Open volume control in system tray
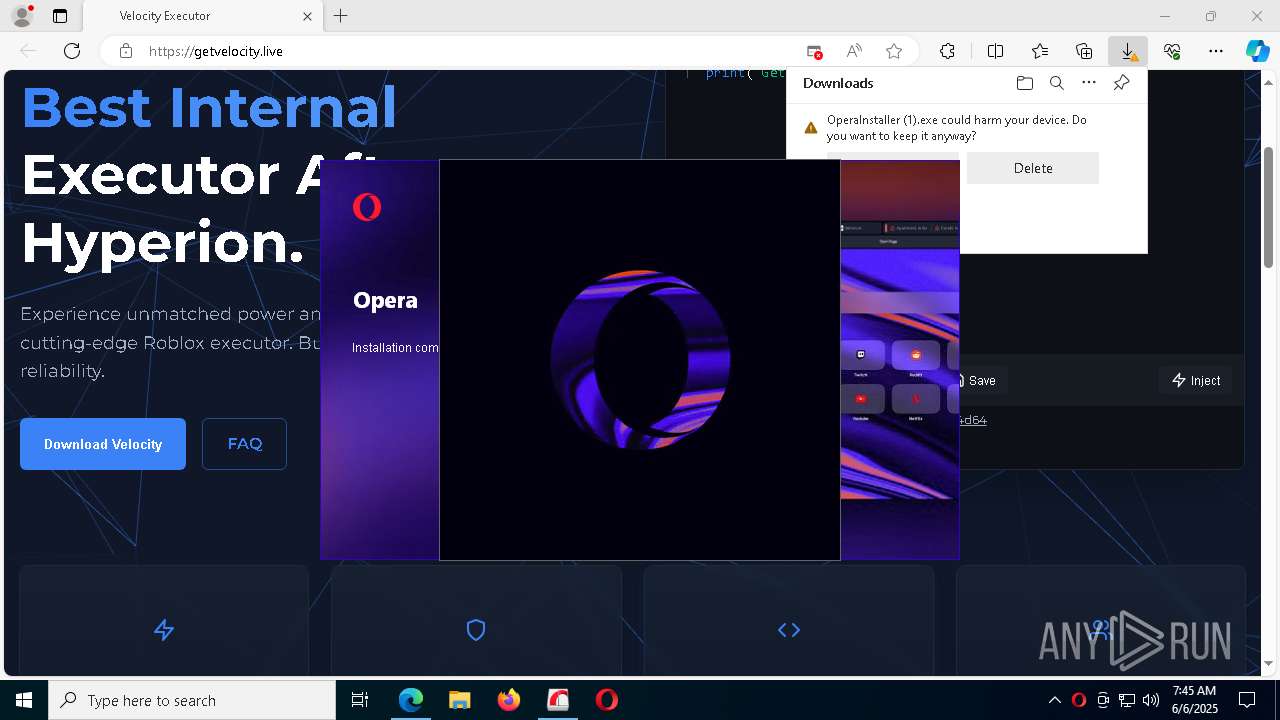The height and width of the screenshot is (720, 1280). tap(1151, 700)
